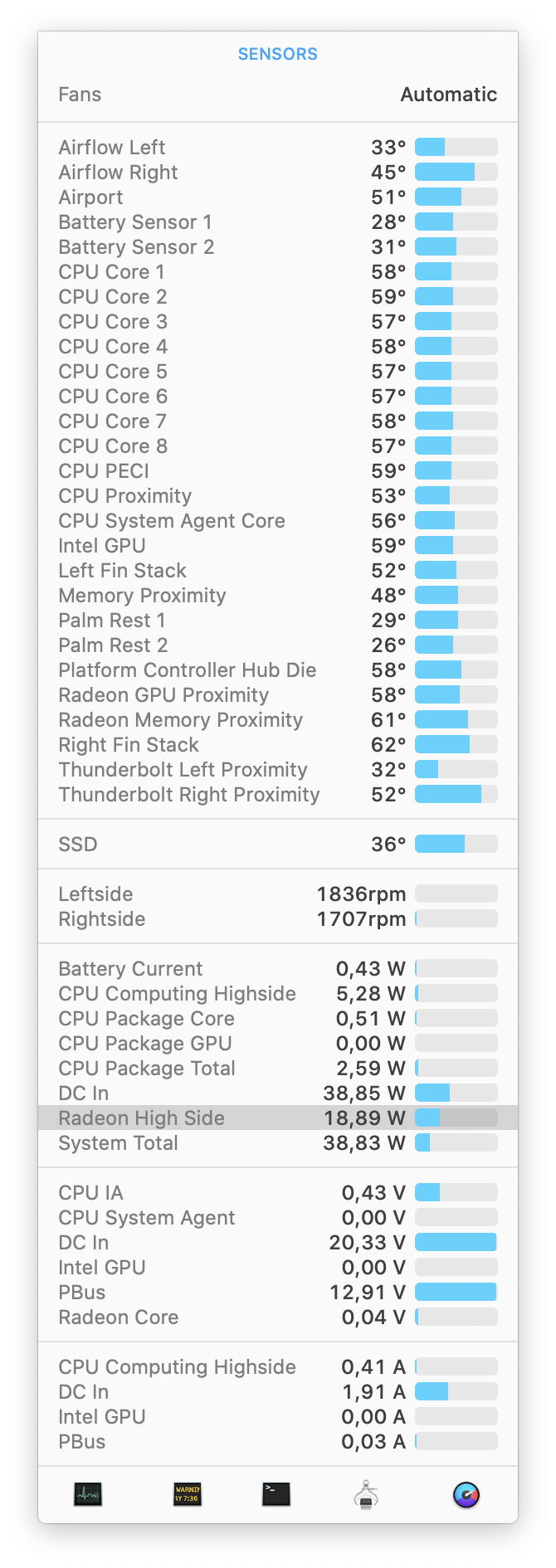This screenshot has height=1568, width=556.
Task: Open the iStat Menus gauge icon
Action: click(466, 1494)
